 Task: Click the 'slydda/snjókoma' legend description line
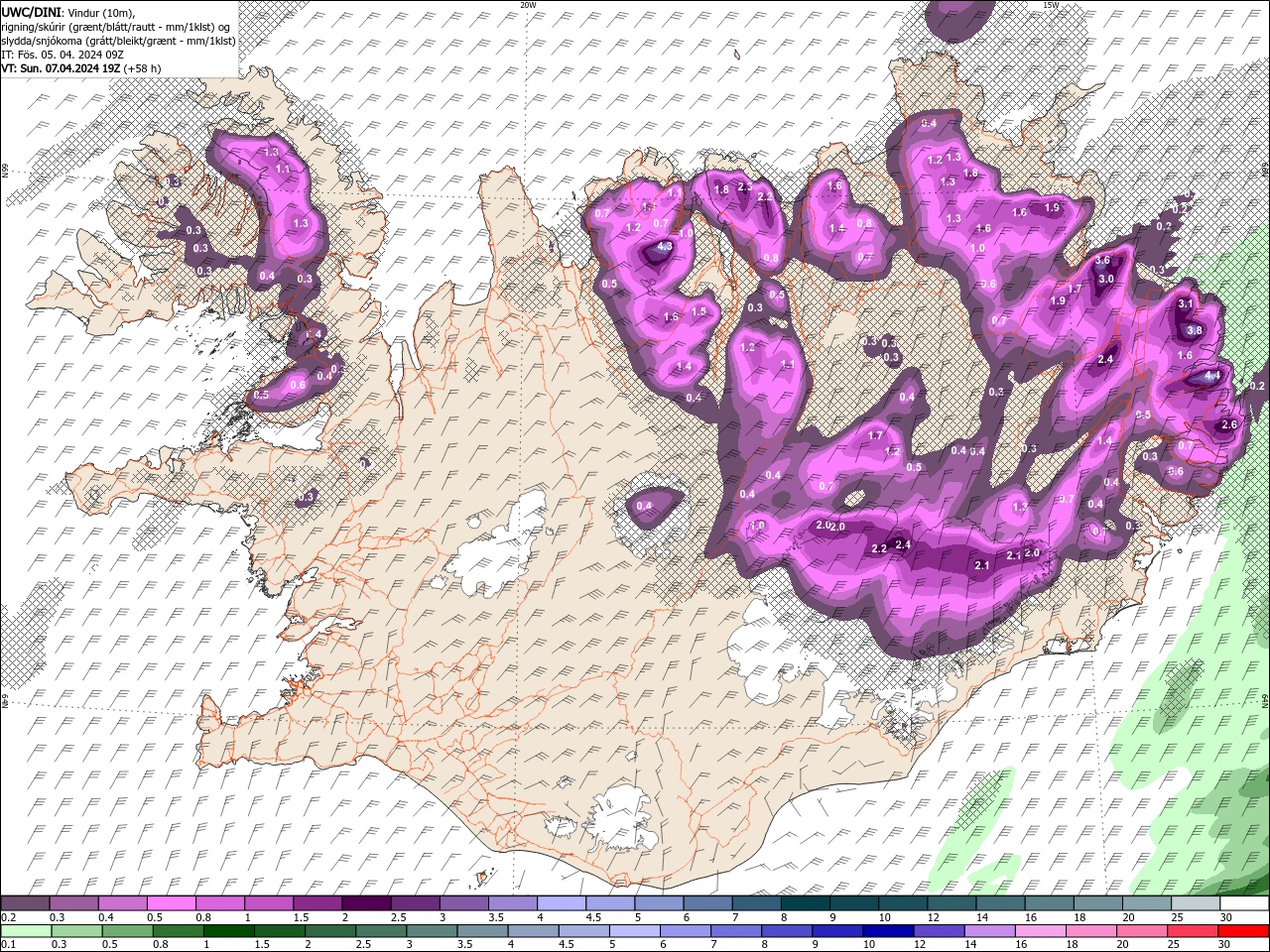(118, 41)
